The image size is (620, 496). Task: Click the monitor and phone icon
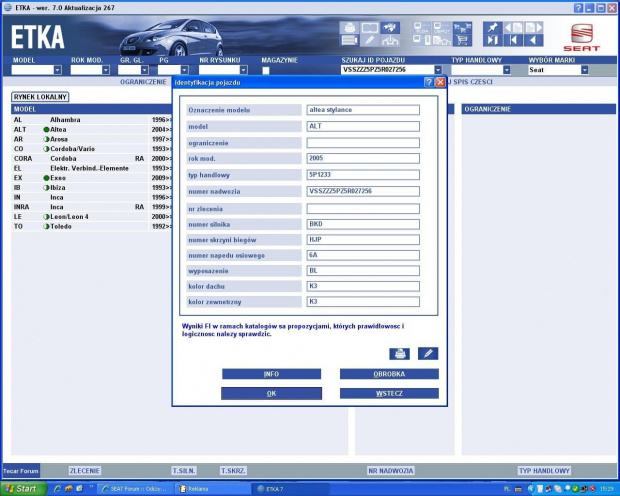tap(422, 40)
